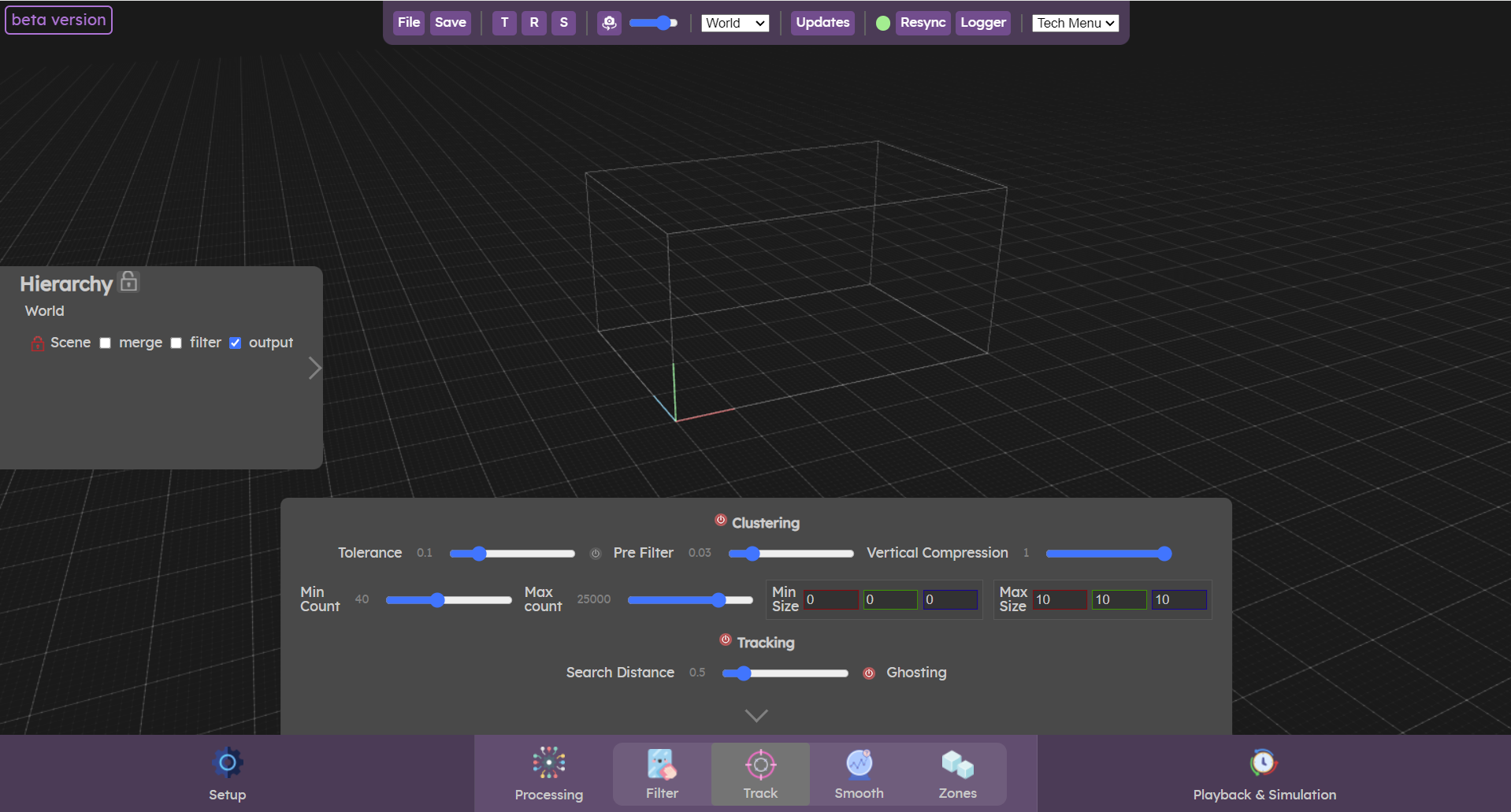
Task: Click the Resync button
Action: tap(922, 23)
